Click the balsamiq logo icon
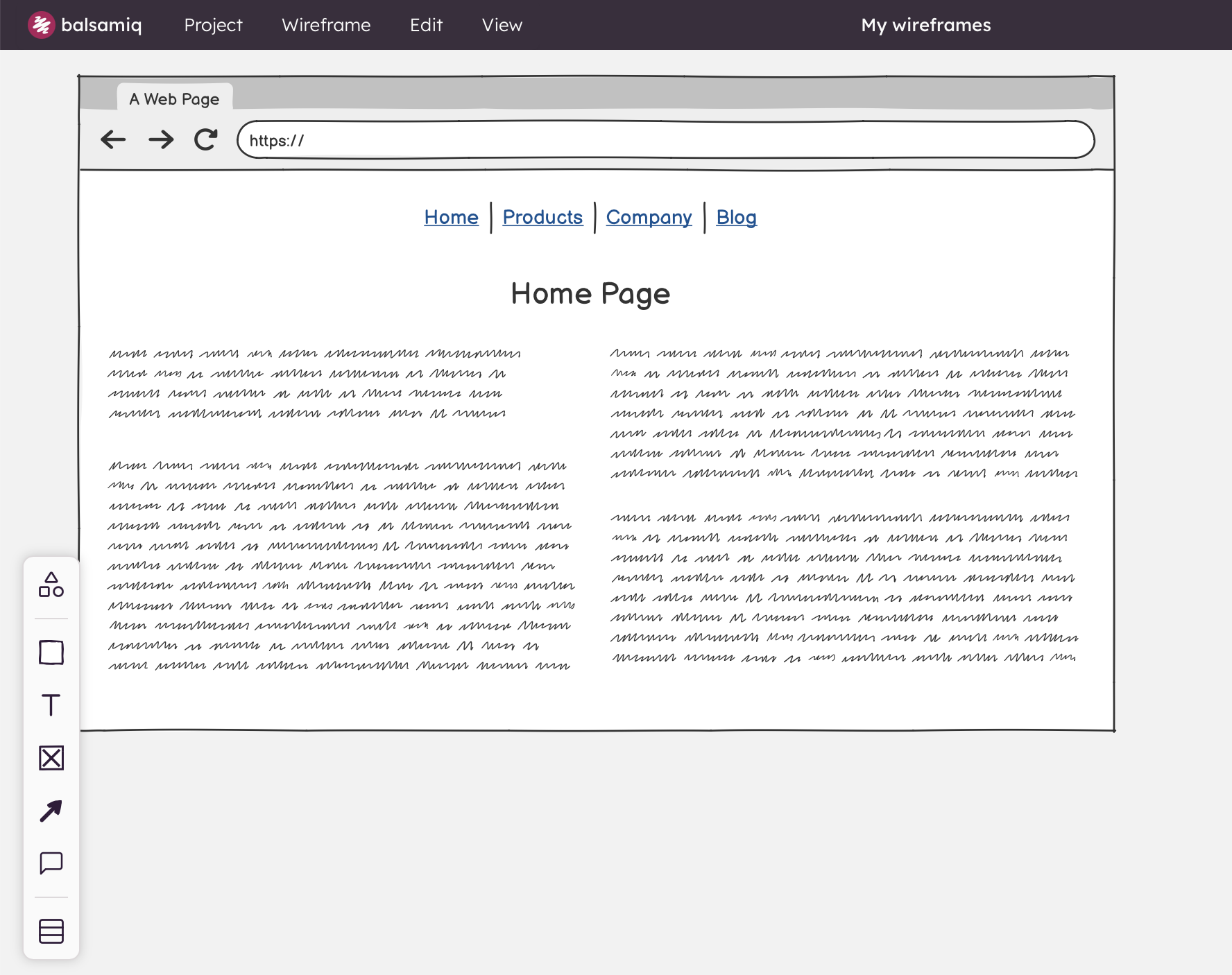The image size is (1232, 975). click(x=41, y=25)
